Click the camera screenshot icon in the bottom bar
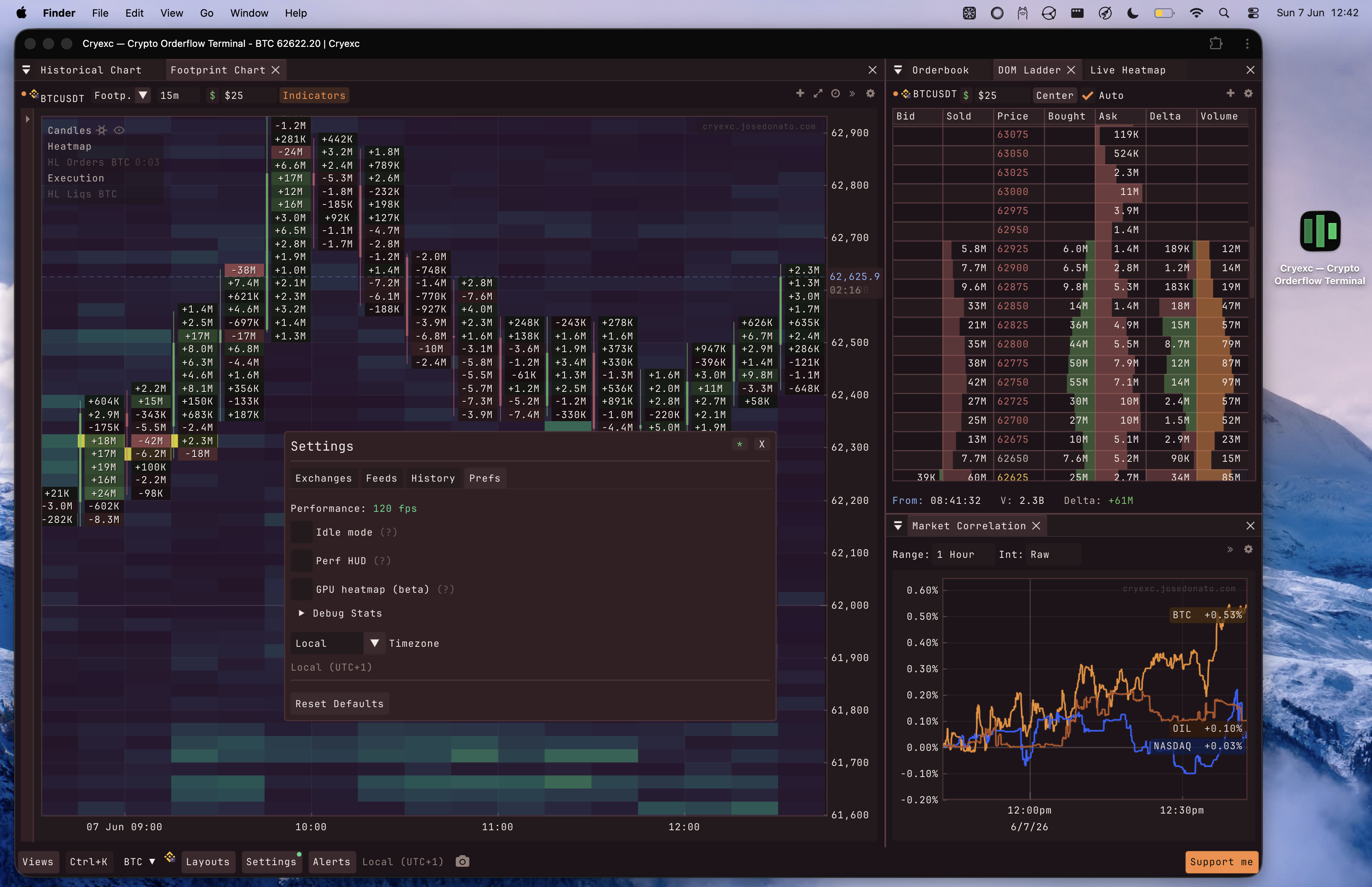The height and width of the screenshot is (887, 1372). pos(462,862)
